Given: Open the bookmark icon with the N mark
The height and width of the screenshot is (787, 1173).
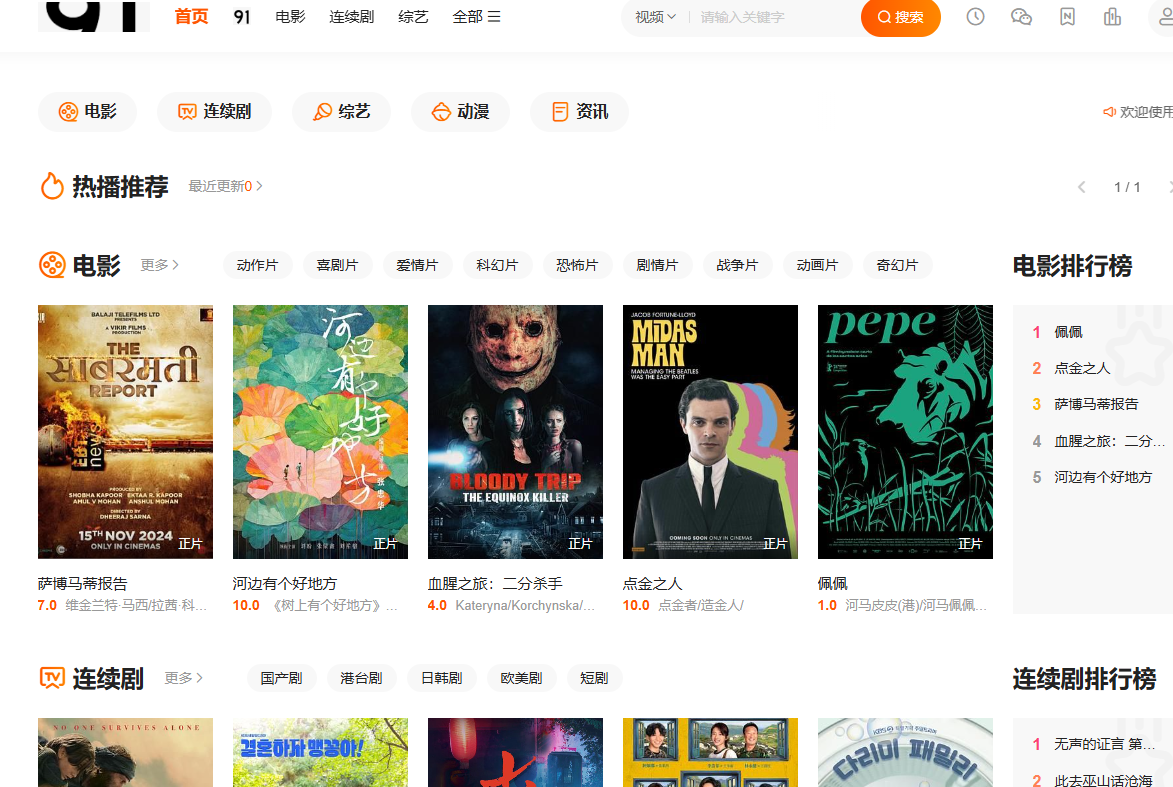Looking at the screenshot, I should [1068, 16].
